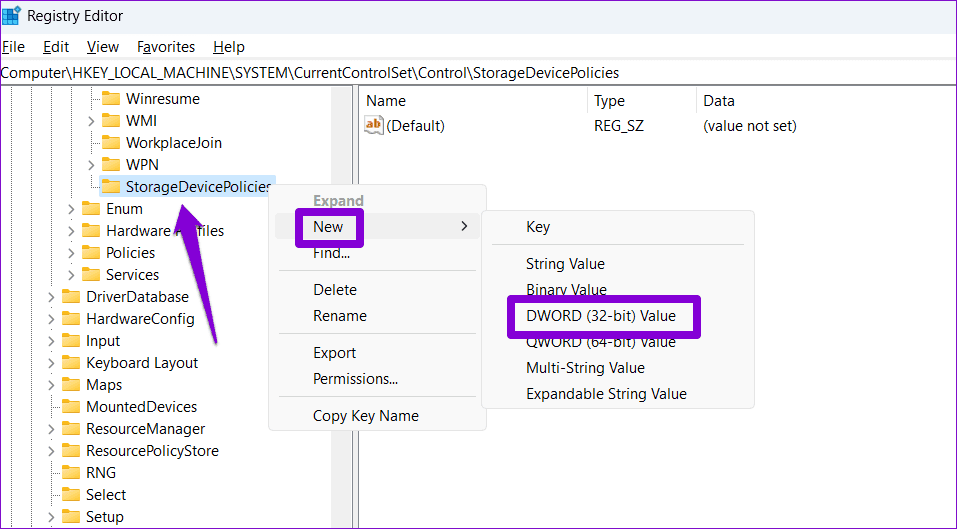Click the registry path address bar
957x529 pixels.
[x=478, y=73]
